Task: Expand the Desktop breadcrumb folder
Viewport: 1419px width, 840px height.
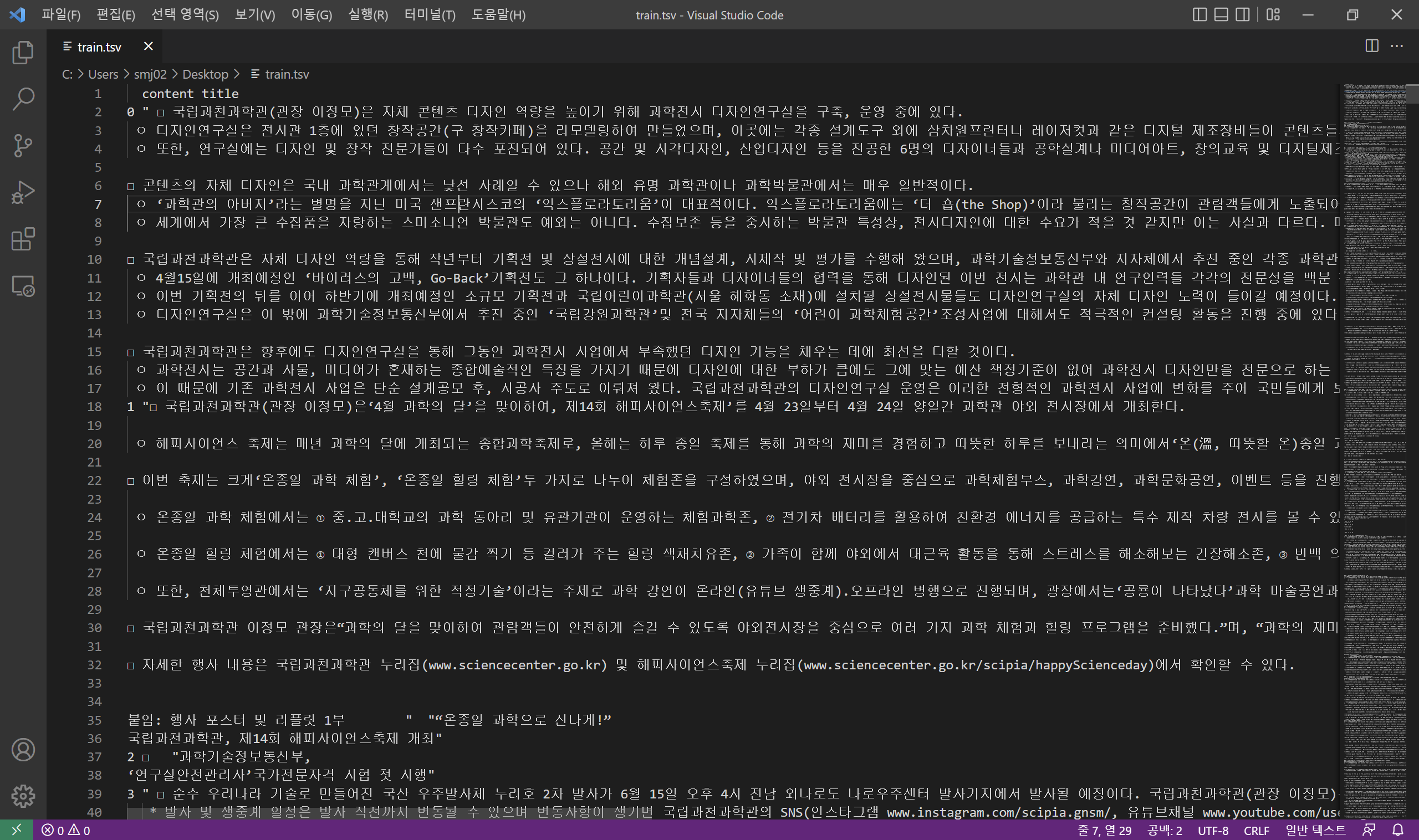Action: tap(205, 74)
